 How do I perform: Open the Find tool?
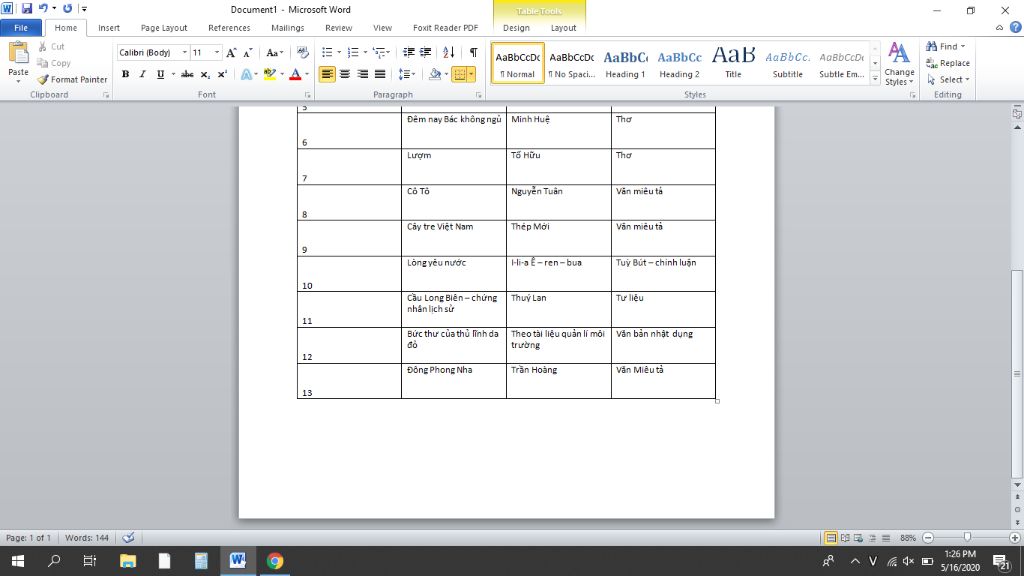tap(944, 46)
